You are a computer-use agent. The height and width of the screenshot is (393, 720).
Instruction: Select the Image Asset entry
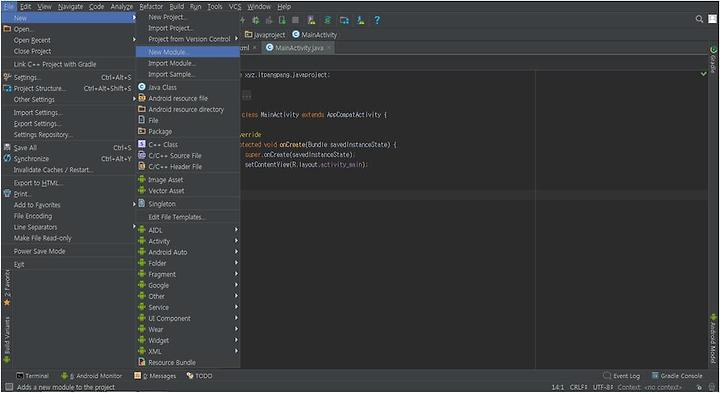188,180
